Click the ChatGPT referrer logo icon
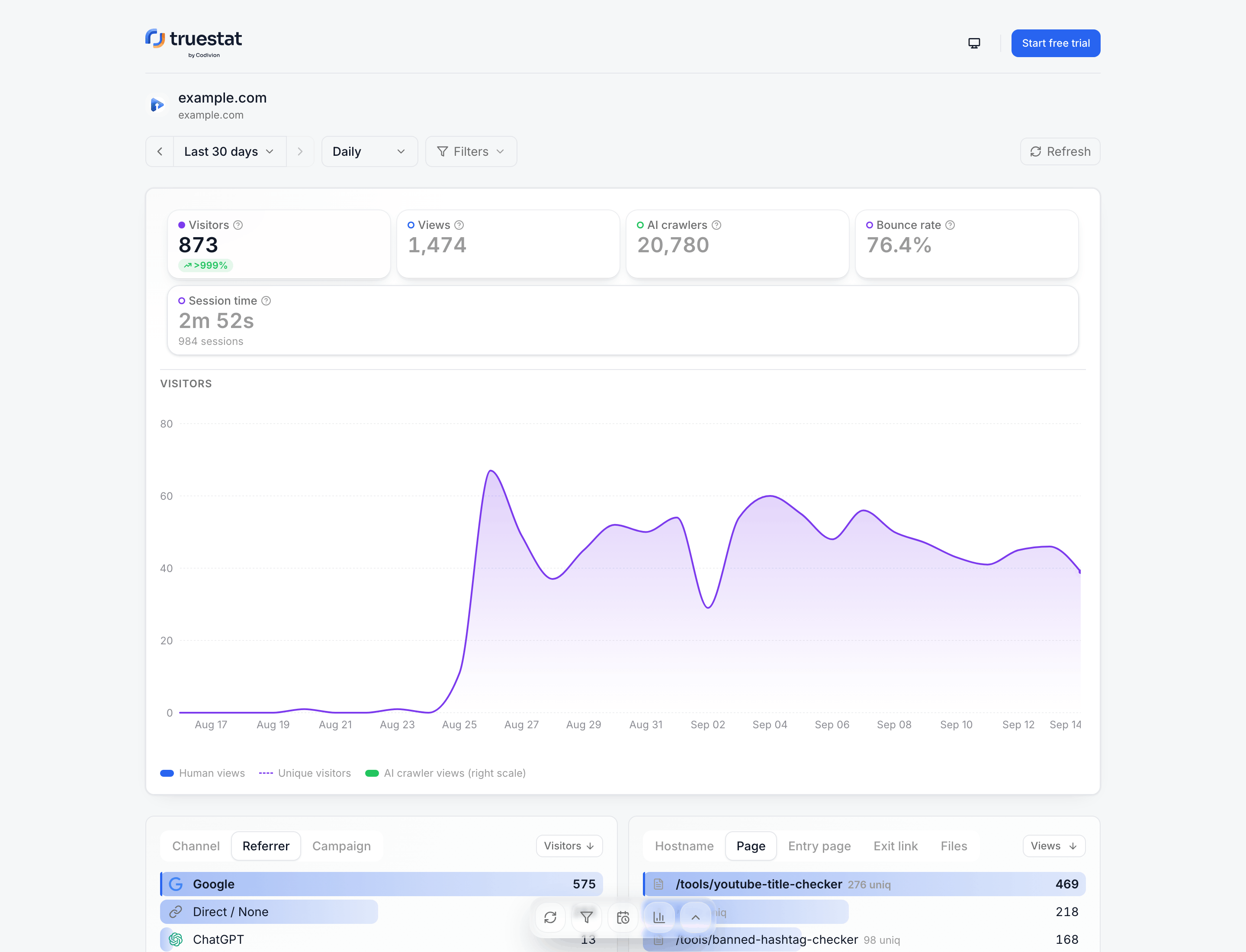This screenshot has width=1246, height=952. pos(176,939)
